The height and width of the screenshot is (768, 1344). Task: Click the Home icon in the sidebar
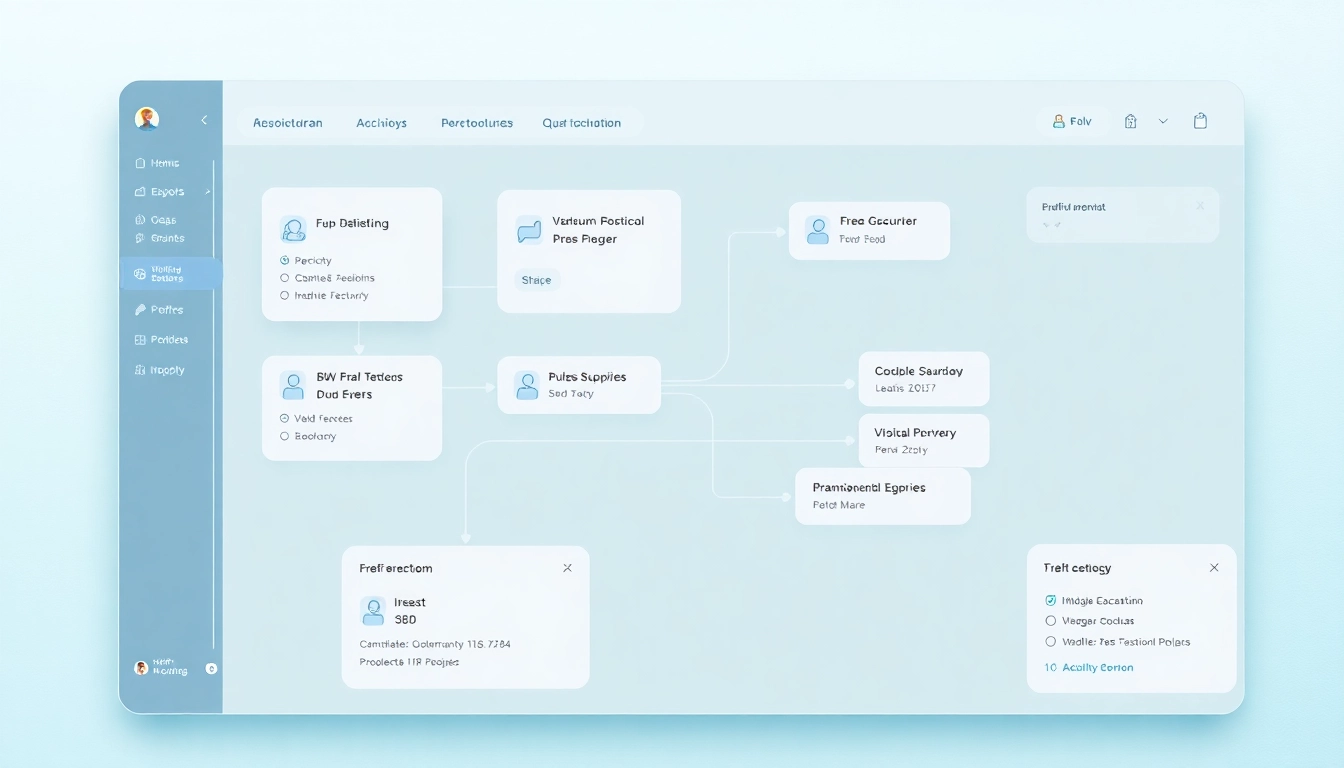pos(140,163)
